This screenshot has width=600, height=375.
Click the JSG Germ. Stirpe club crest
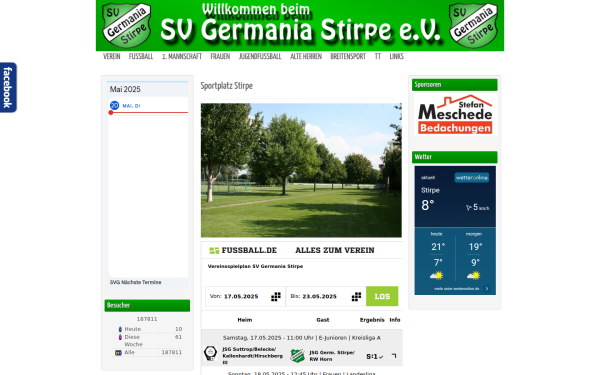coord(297,355)
